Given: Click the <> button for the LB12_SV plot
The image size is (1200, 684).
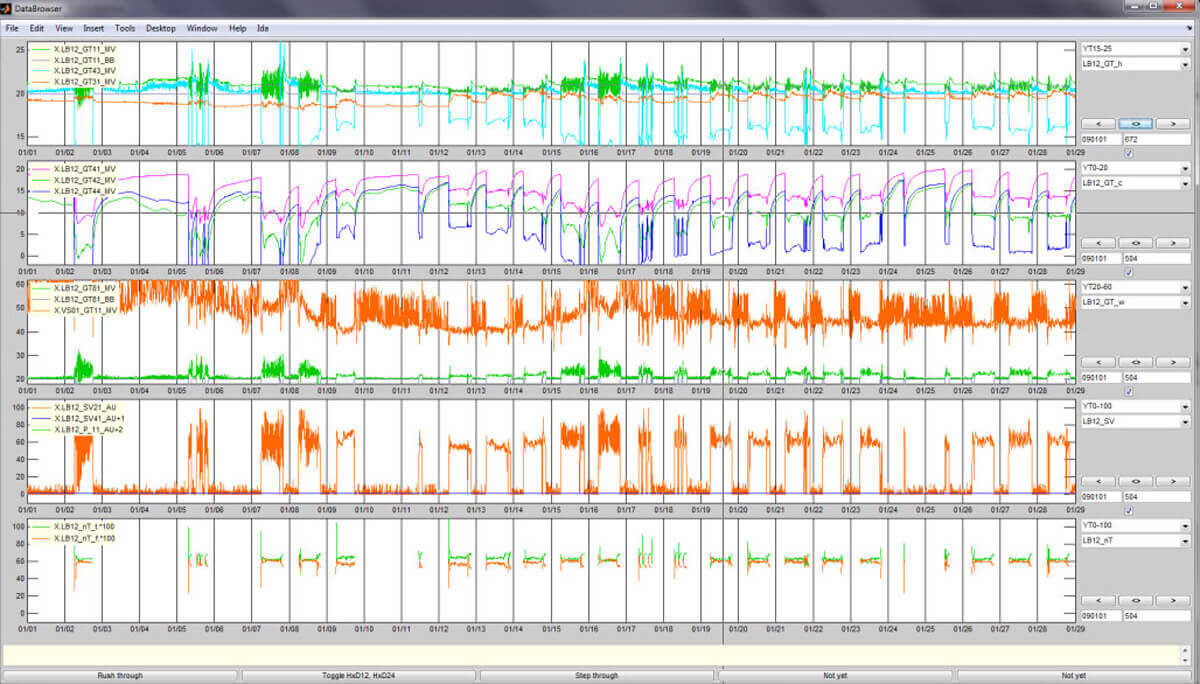Looking at the screenshot, I should coord(1137,481).
